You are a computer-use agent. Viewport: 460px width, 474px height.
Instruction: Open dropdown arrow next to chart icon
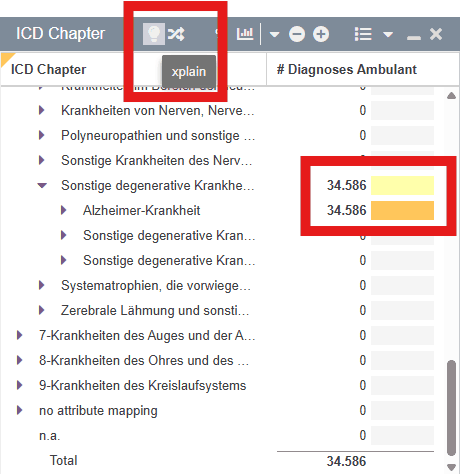pyautogui.click(x=274, y=34)
